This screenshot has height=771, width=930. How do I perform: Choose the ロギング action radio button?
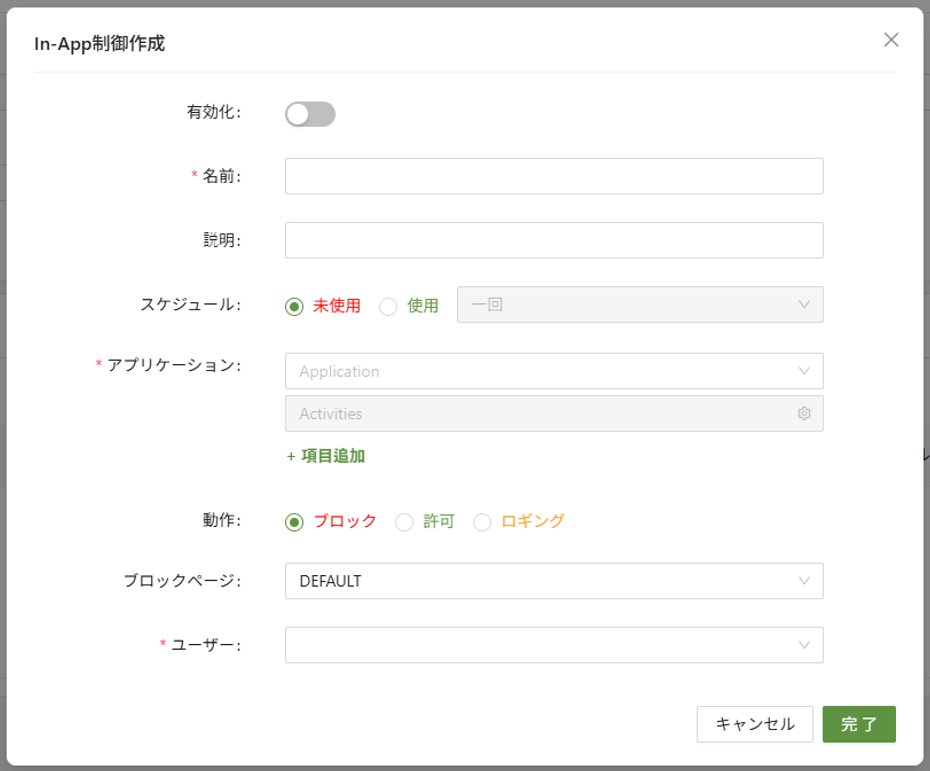point(482,522)
